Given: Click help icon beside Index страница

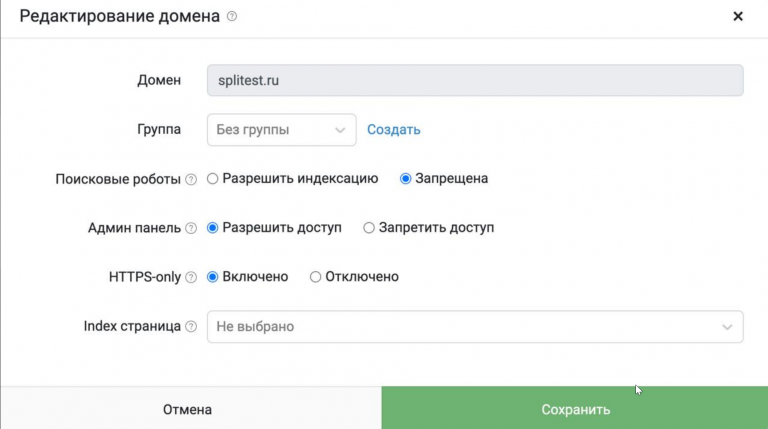Looking at the screenshot, I should 190,326.
